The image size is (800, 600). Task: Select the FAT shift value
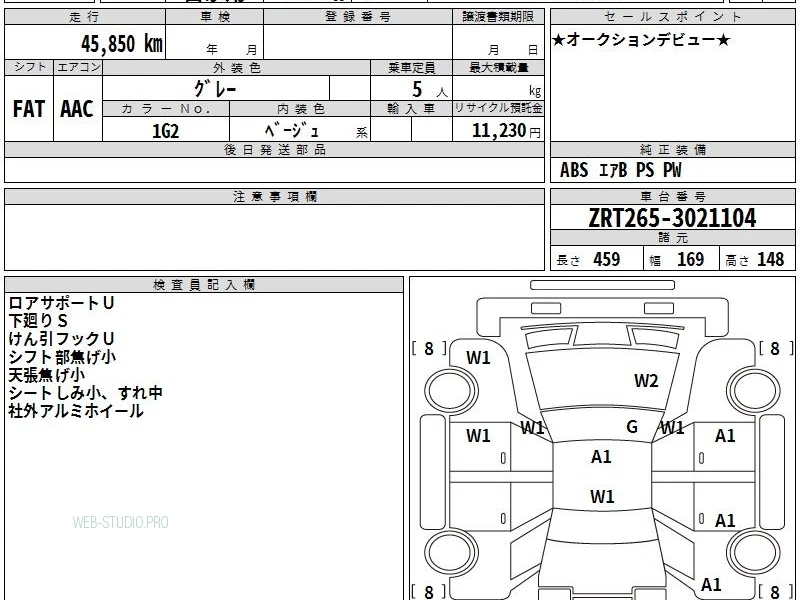(29, 109)
